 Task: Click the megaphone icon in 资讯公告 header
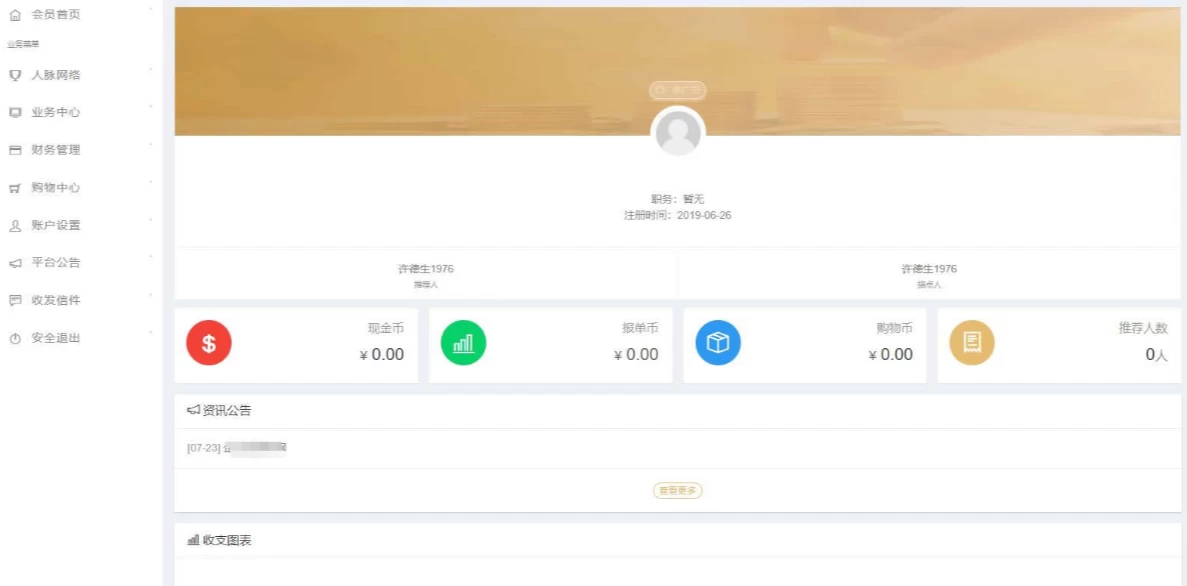[193, 410]
